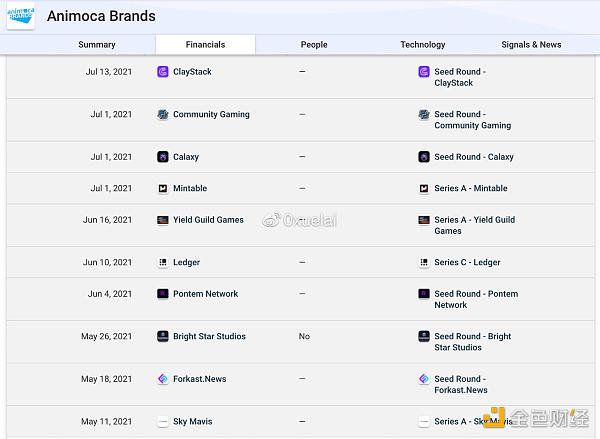Click the Pontem Network organization icon
The image size is (600, 439).
click(163, 294)
